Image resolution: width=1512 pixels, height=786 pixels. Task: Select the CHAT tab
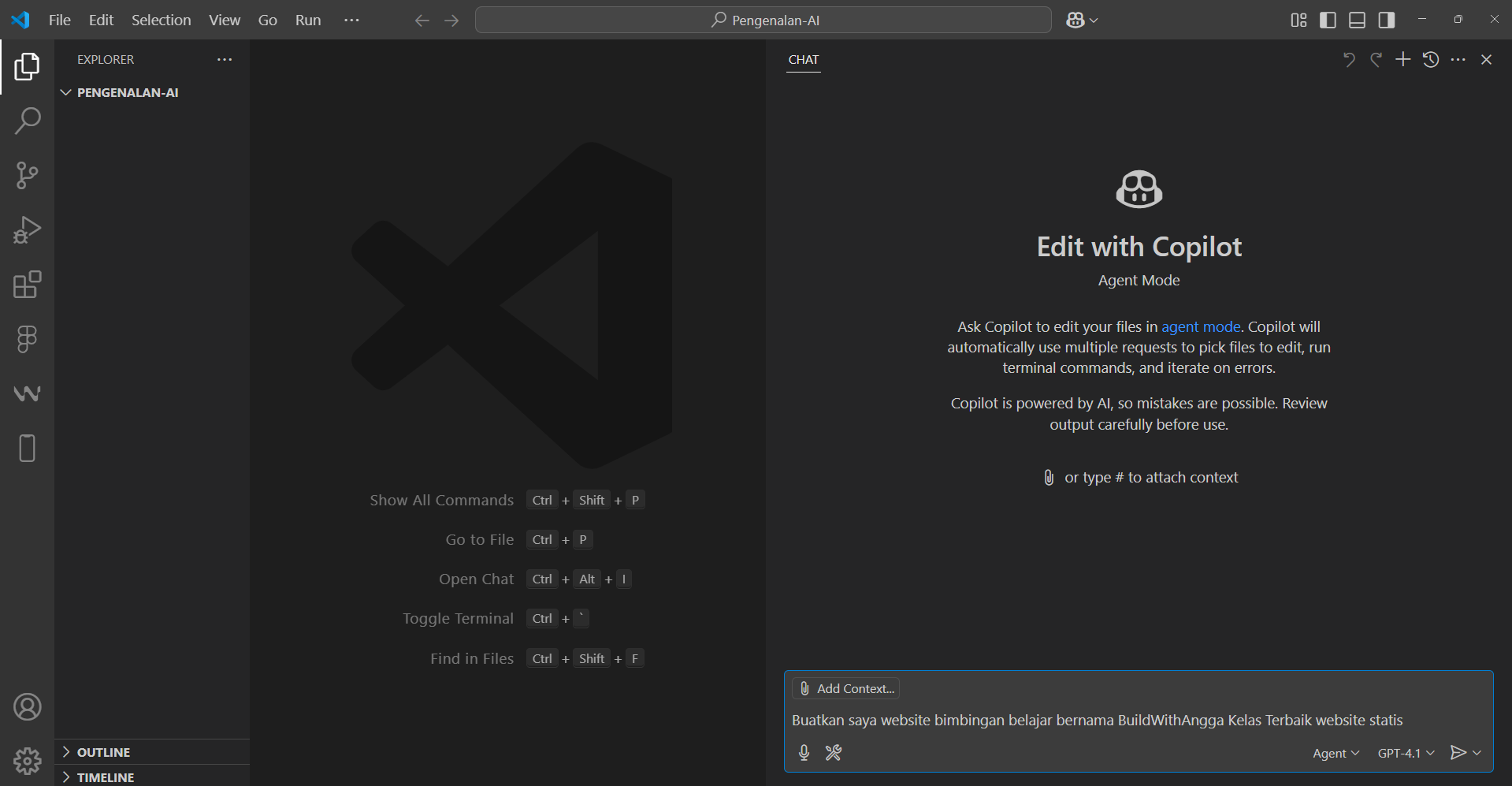tap(804, 60)
